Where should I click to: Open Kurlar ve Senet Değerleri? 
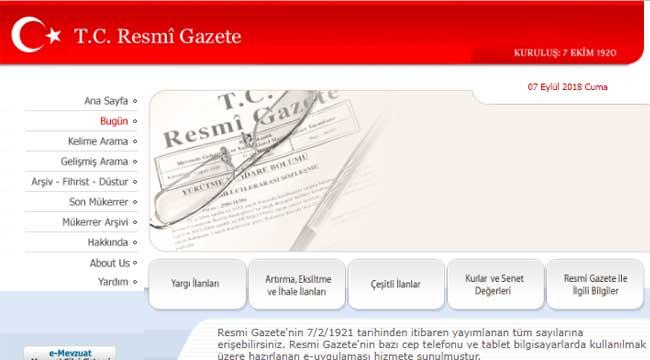click(x=495, y=284)
